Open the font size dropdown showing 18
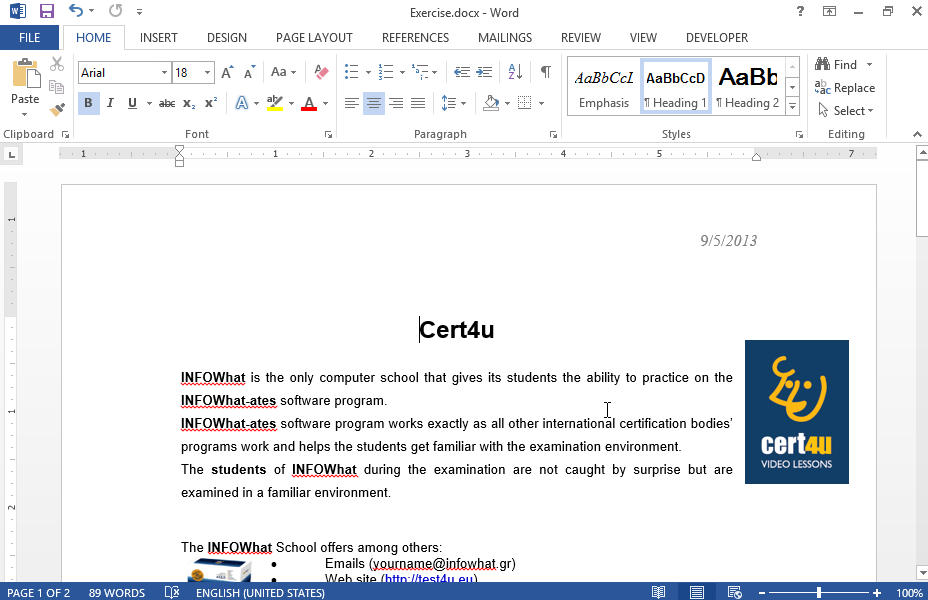The height and width of the screenshot is (600, 928). tap(207, 73)
